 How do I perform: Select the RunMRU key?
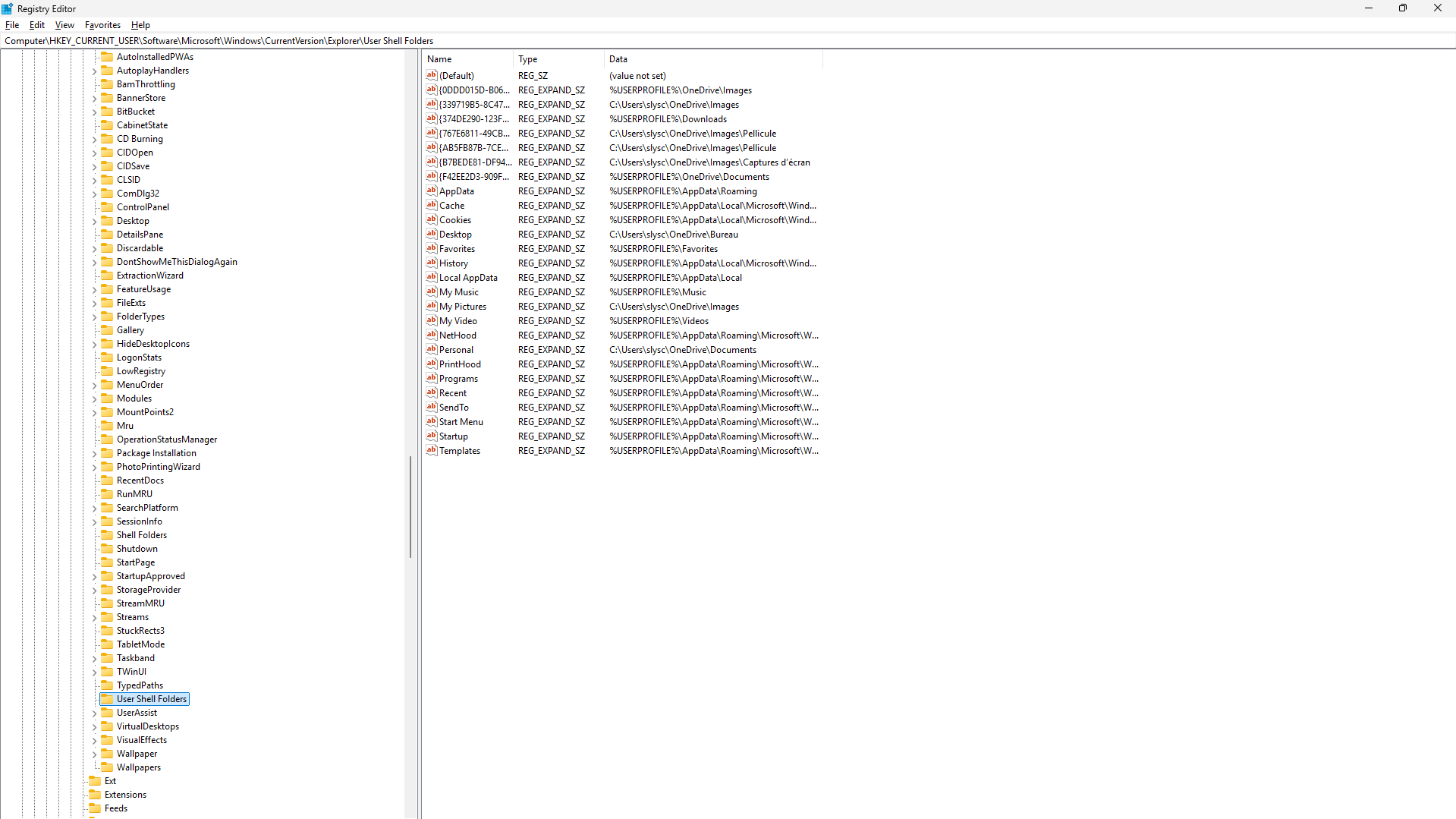click(x=134, y=494)
